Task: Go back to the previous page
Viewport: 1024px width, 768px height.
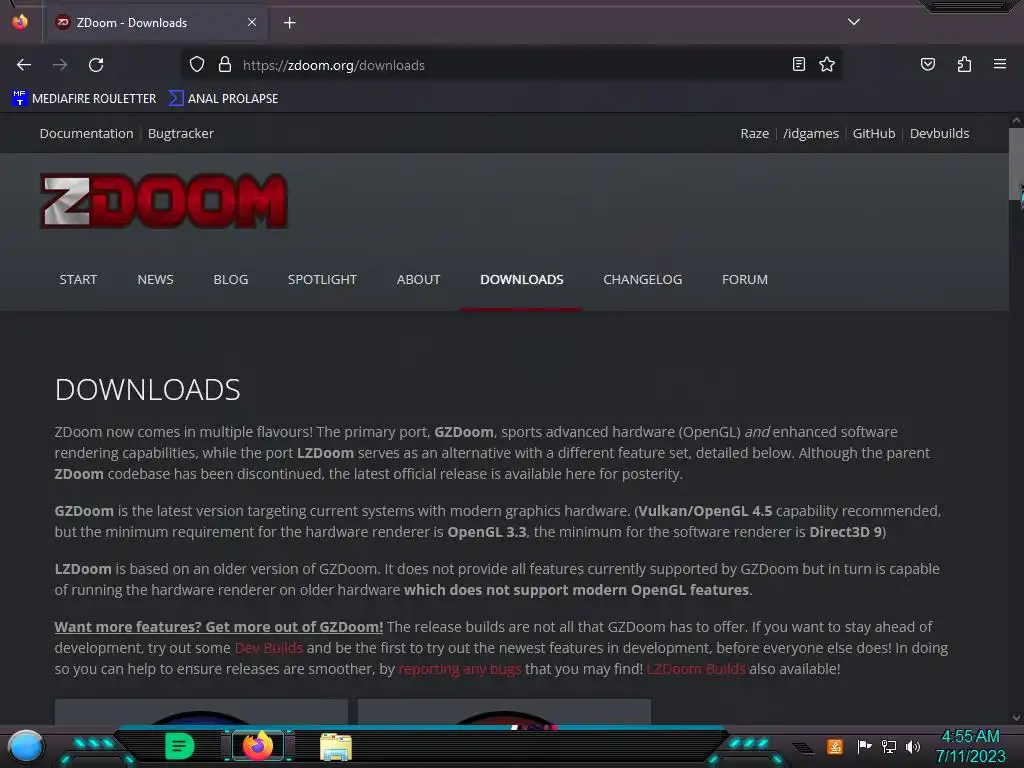Action: click(24, 65)
